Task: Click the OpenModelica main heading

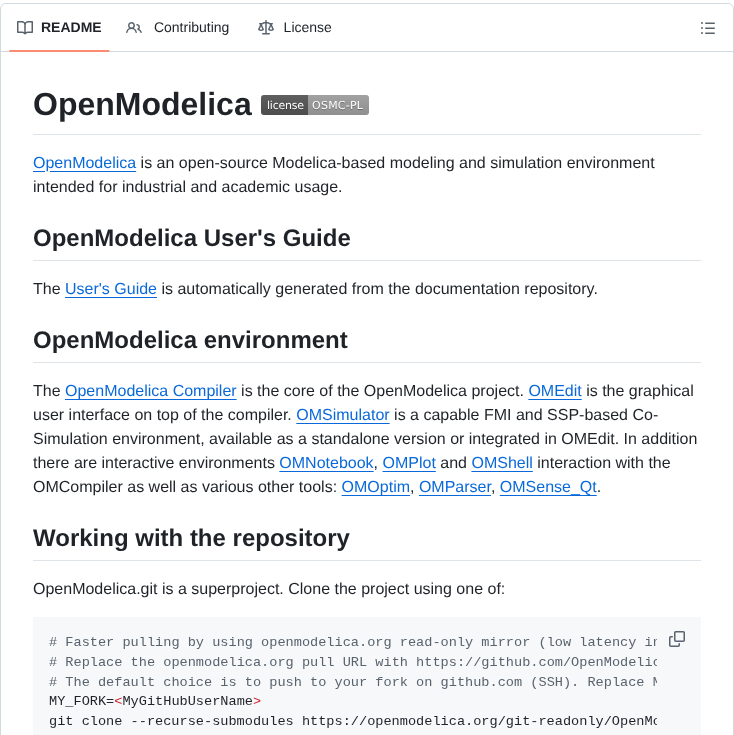Action: [142, 104]
